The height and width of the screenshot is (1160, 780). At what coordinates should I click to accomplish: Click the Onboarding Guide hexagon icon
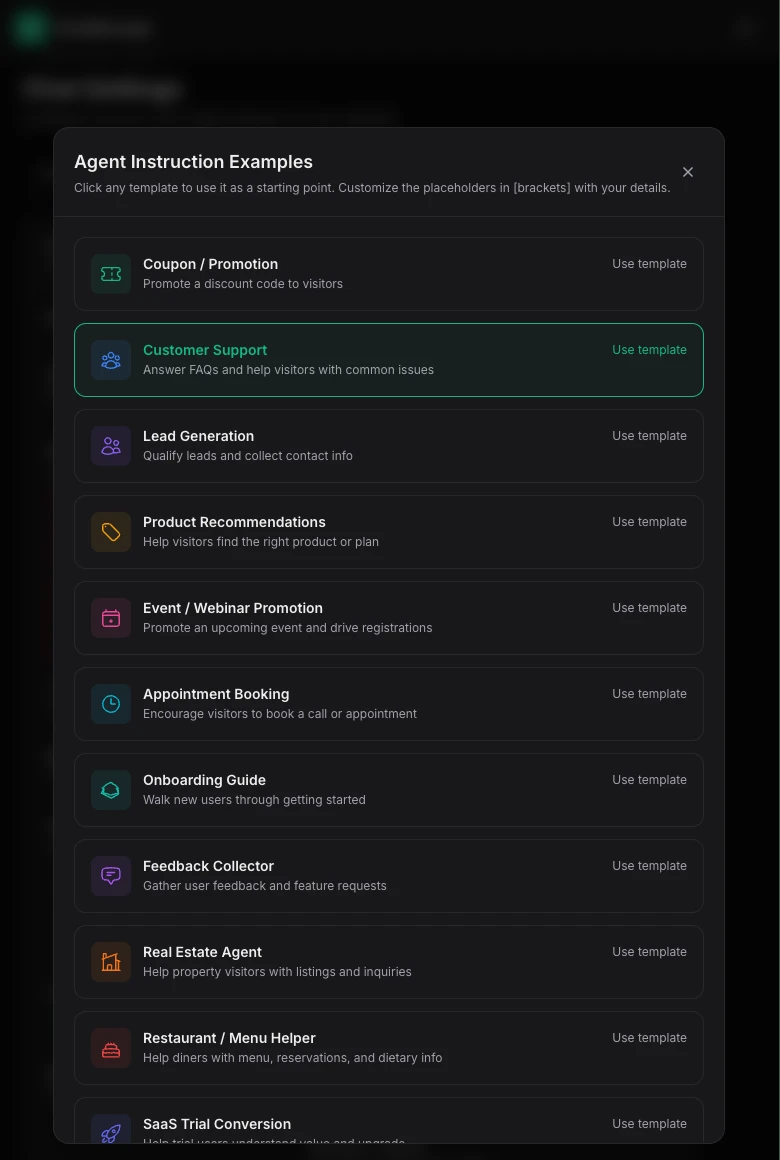tap(111, 790)
